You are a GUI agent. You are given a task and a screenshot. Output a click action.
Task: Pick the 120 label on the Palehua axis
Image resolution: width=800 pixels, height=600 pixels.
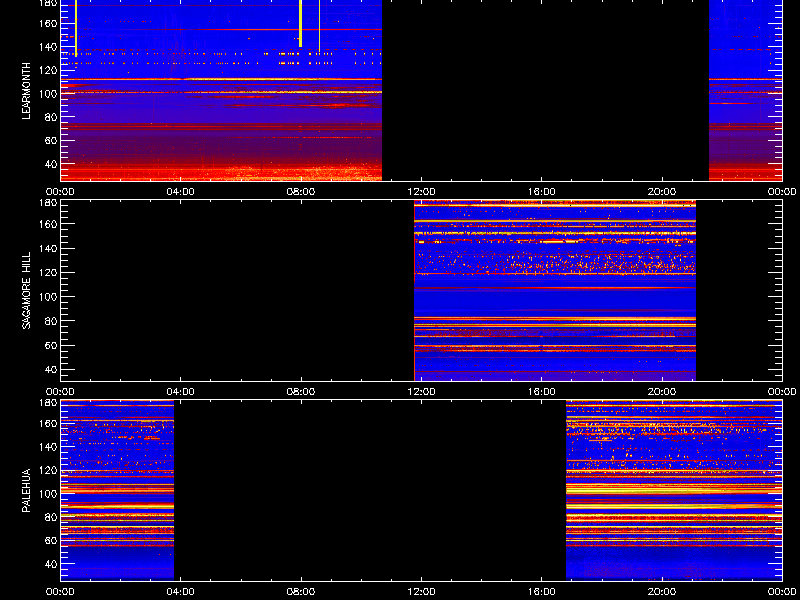(x=48, y=470)
